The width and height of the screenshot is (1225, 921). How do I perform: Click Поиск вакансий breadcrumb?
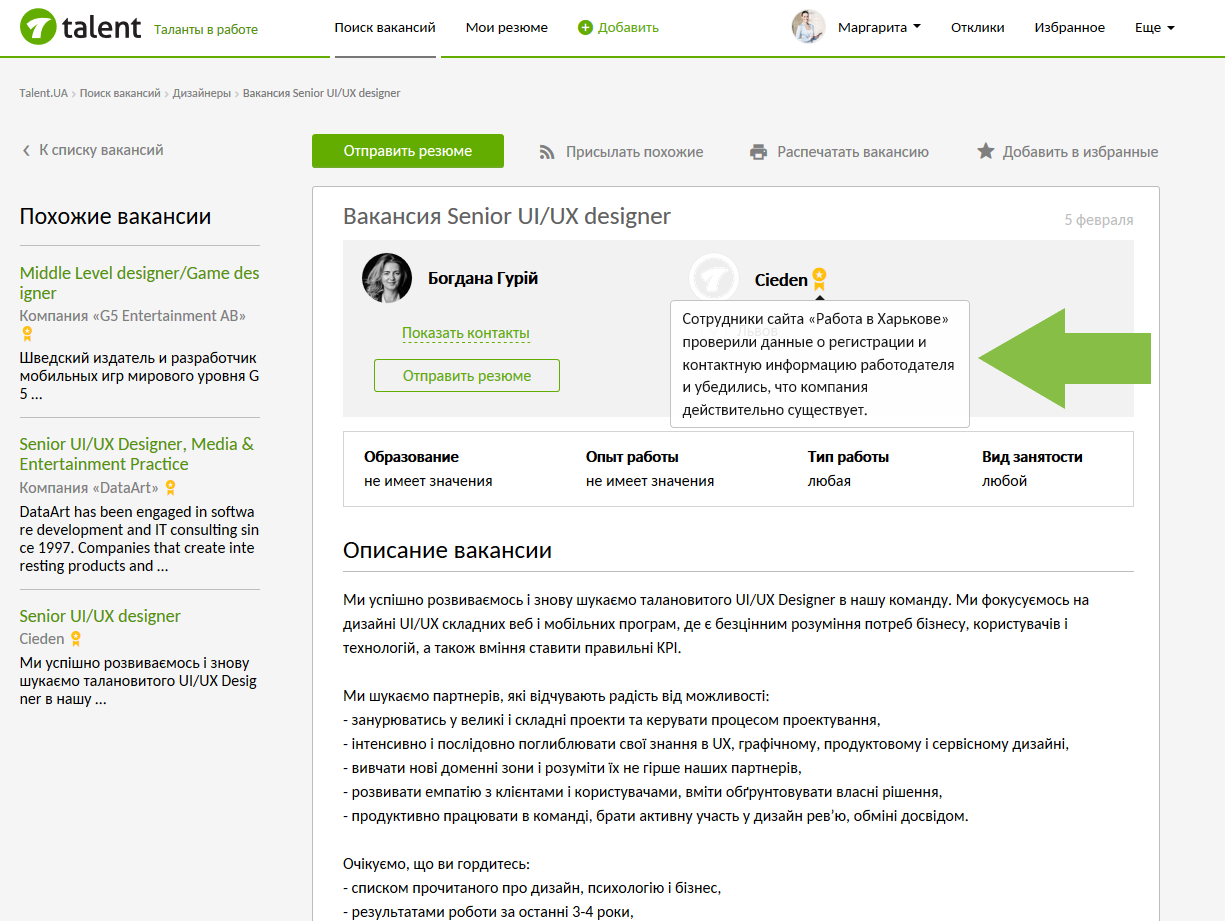(x=120, y=93)
